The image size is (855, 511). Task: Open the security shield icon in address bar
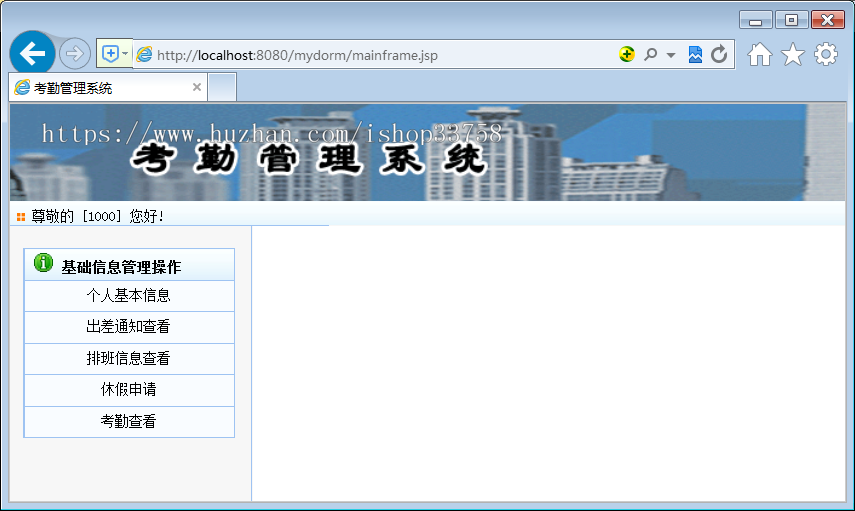[x=110, y=53]
